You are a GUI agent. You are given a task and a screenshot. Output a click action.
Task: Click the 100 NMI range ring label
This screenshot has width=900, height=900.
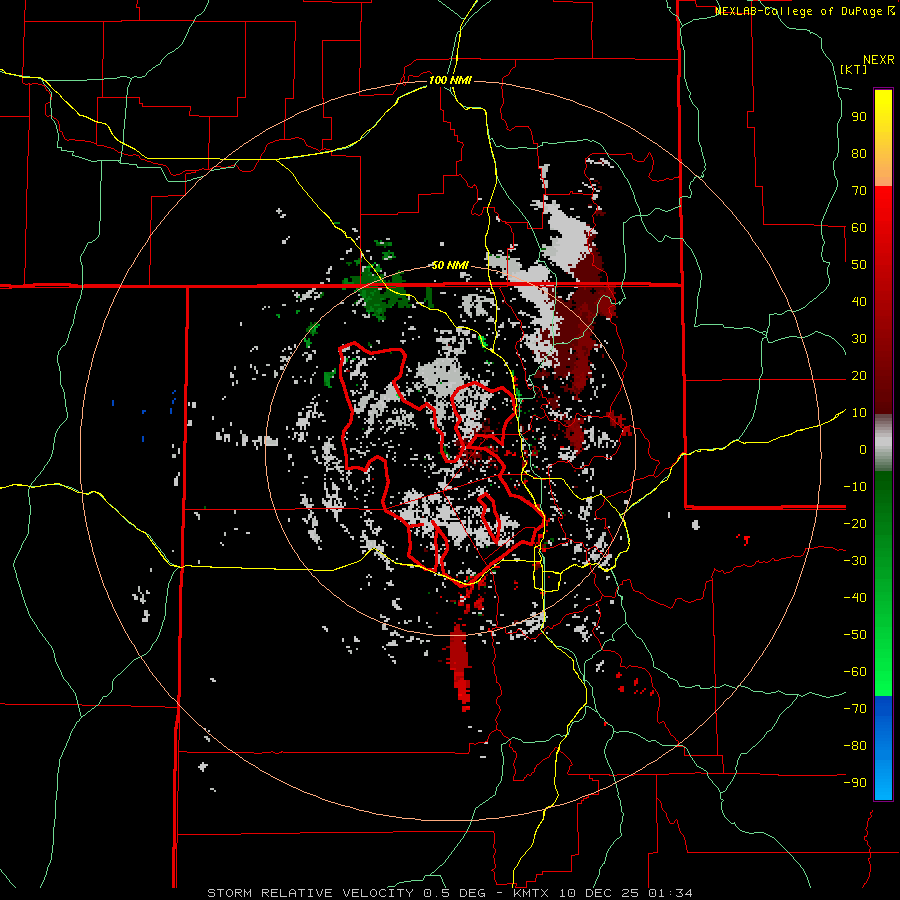[x=450, y=80]
